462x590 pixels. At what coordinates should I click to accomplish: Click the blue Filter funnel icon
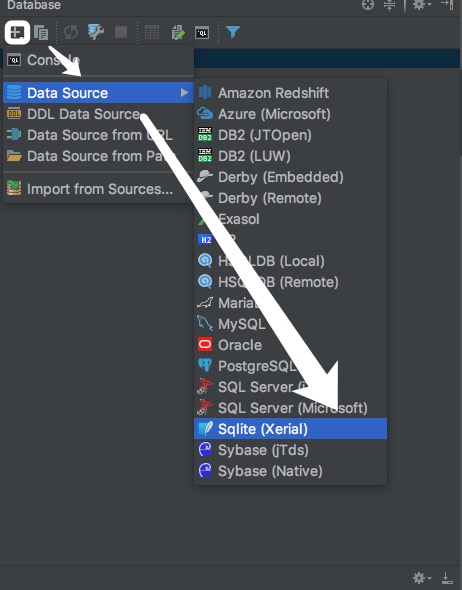tap(233, 32)
